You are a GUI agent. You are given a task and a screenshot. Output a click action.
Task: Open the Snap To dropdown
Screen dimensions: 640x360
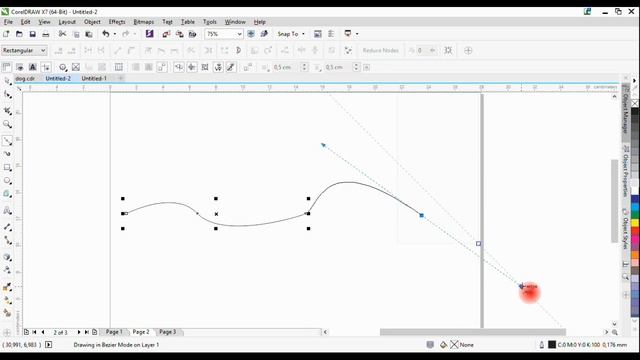coord(291,34)
